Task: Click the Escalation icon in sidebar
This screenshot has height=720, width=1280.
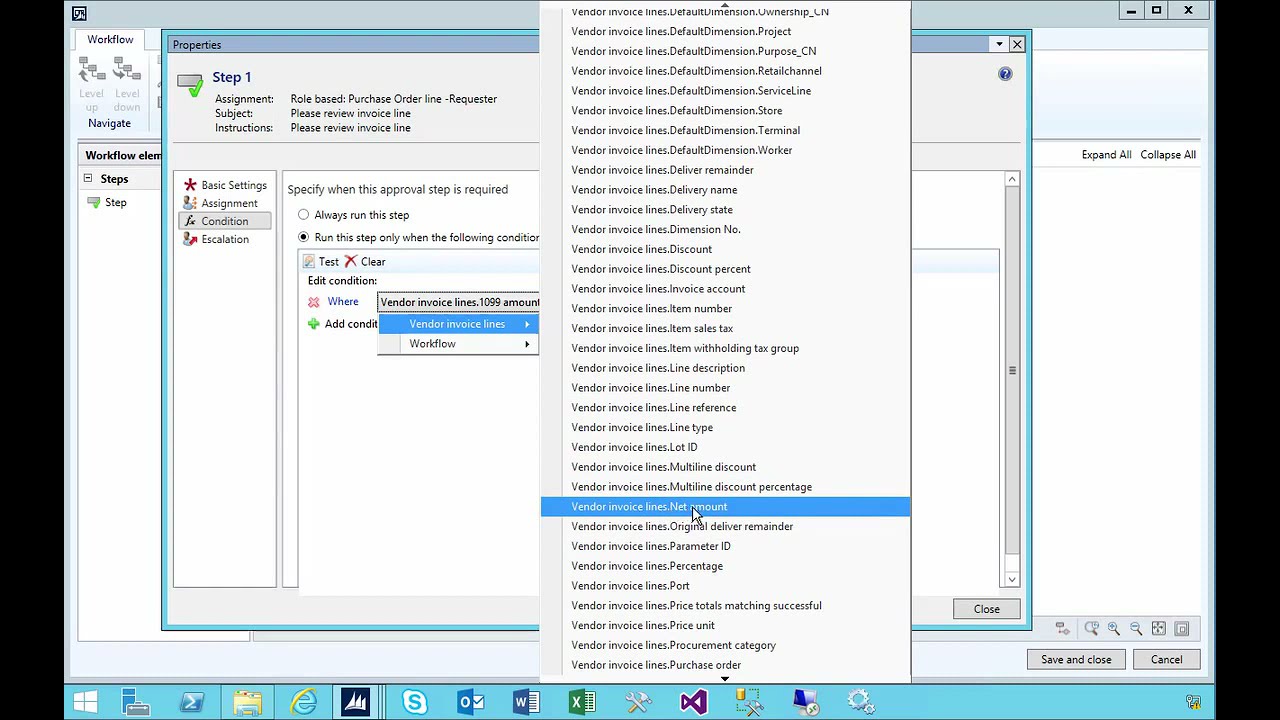Action: pyautogui.click(x=190, y=239)
